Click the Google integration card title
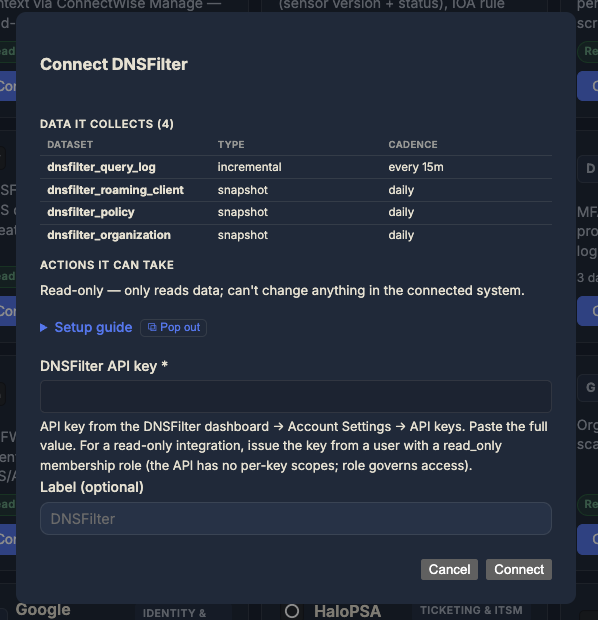Viewport: 598px width, 620px height. point(43,610)
